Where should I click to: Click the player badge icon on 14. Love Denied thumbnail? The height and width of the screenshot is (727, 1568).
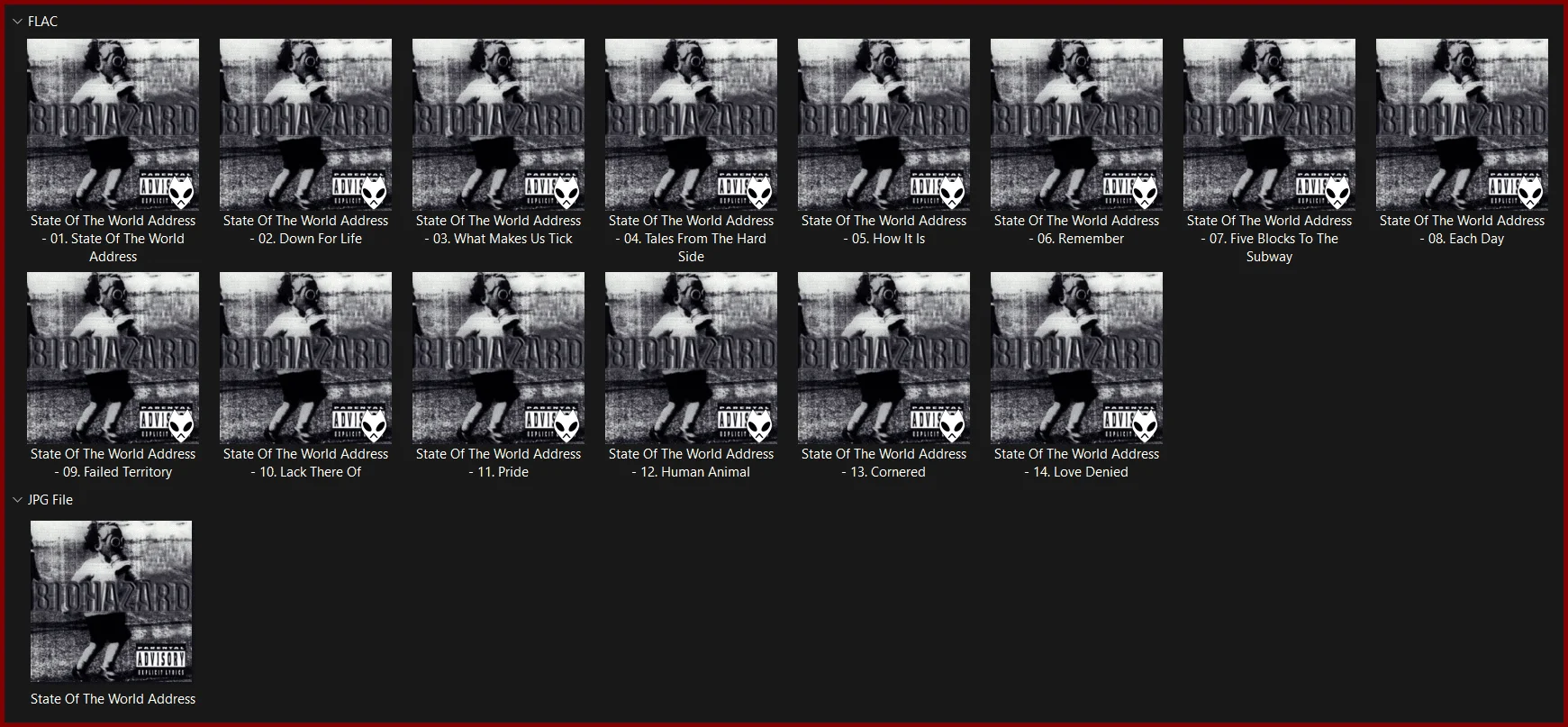(x=1146, y=425)
